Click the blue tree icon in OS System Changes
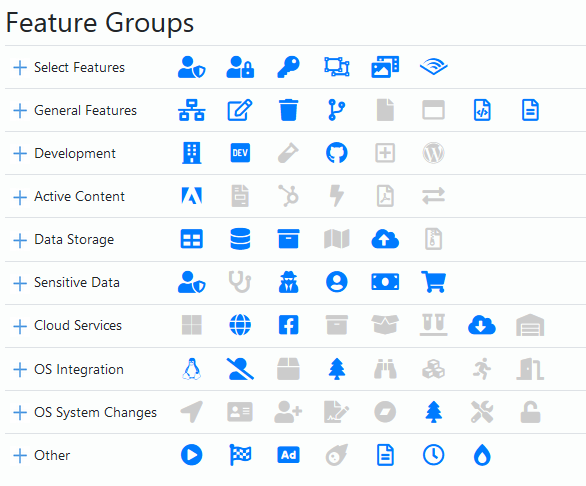 pyautogui.click(x=434, y=412)
